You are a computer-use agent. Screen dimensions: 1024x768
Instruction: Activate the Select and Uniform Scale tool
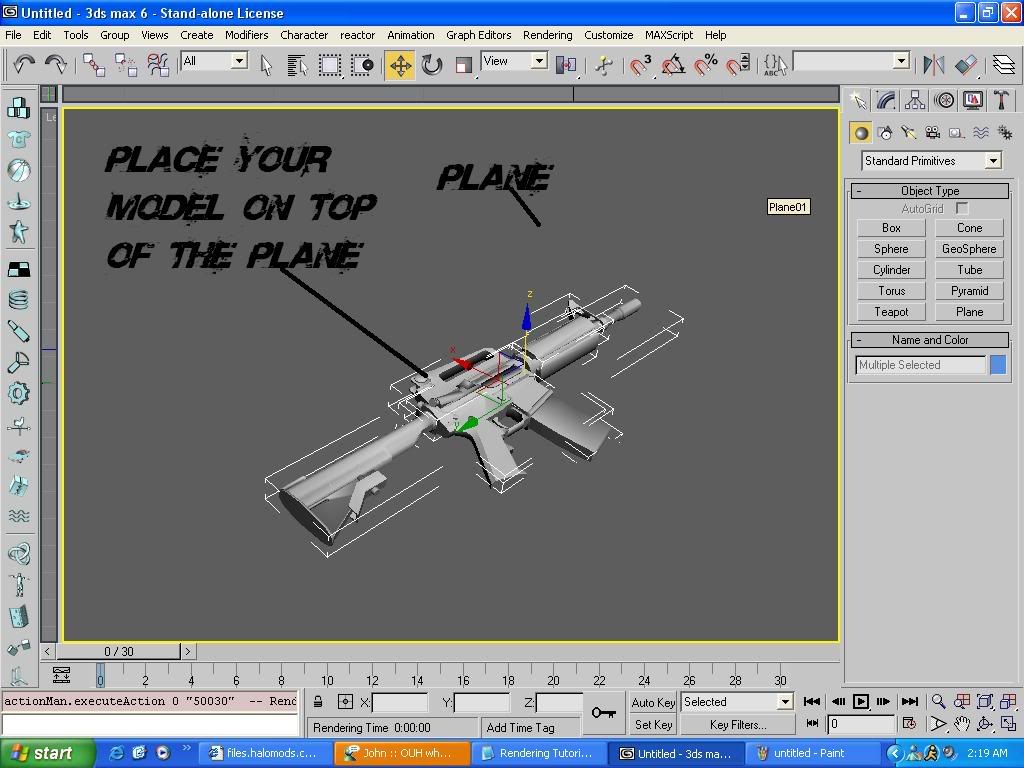pyautogui.click(x=464, y=65)
